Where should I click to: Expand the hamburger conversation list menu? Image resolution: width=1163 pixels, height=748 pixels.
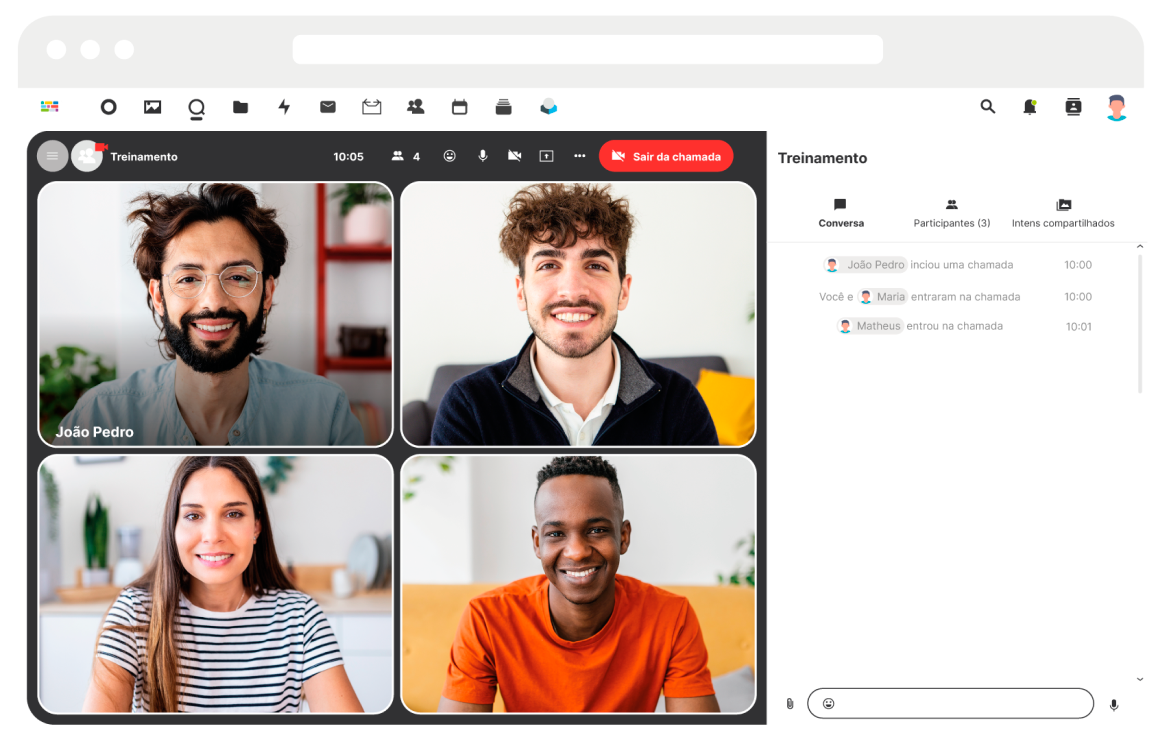(x=52, y=156)
